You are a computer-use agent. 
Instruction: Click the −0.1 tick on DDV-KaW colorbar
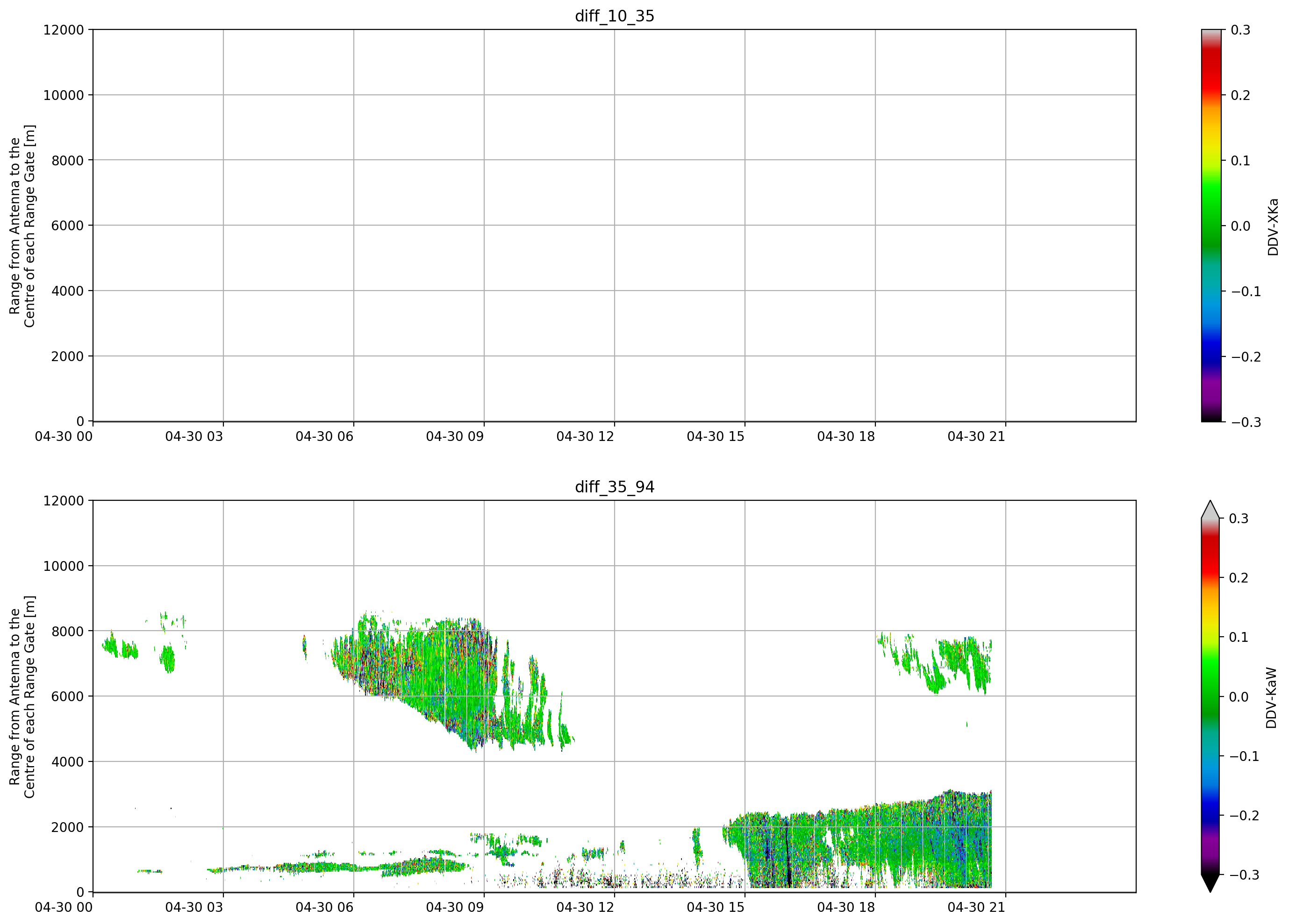click(1244, 756)
